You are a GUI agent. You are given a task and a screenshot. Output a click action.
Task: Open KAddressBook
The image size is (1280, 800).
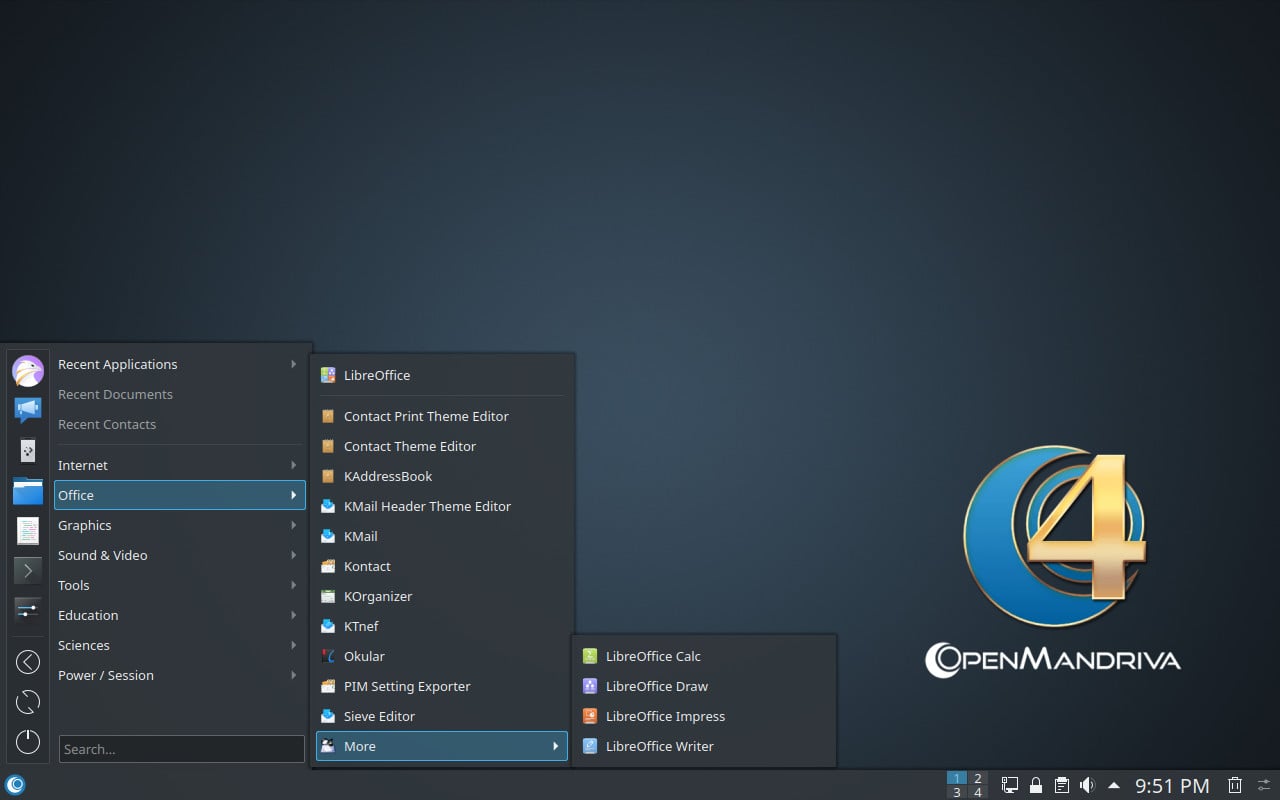[x=388, y=476]
